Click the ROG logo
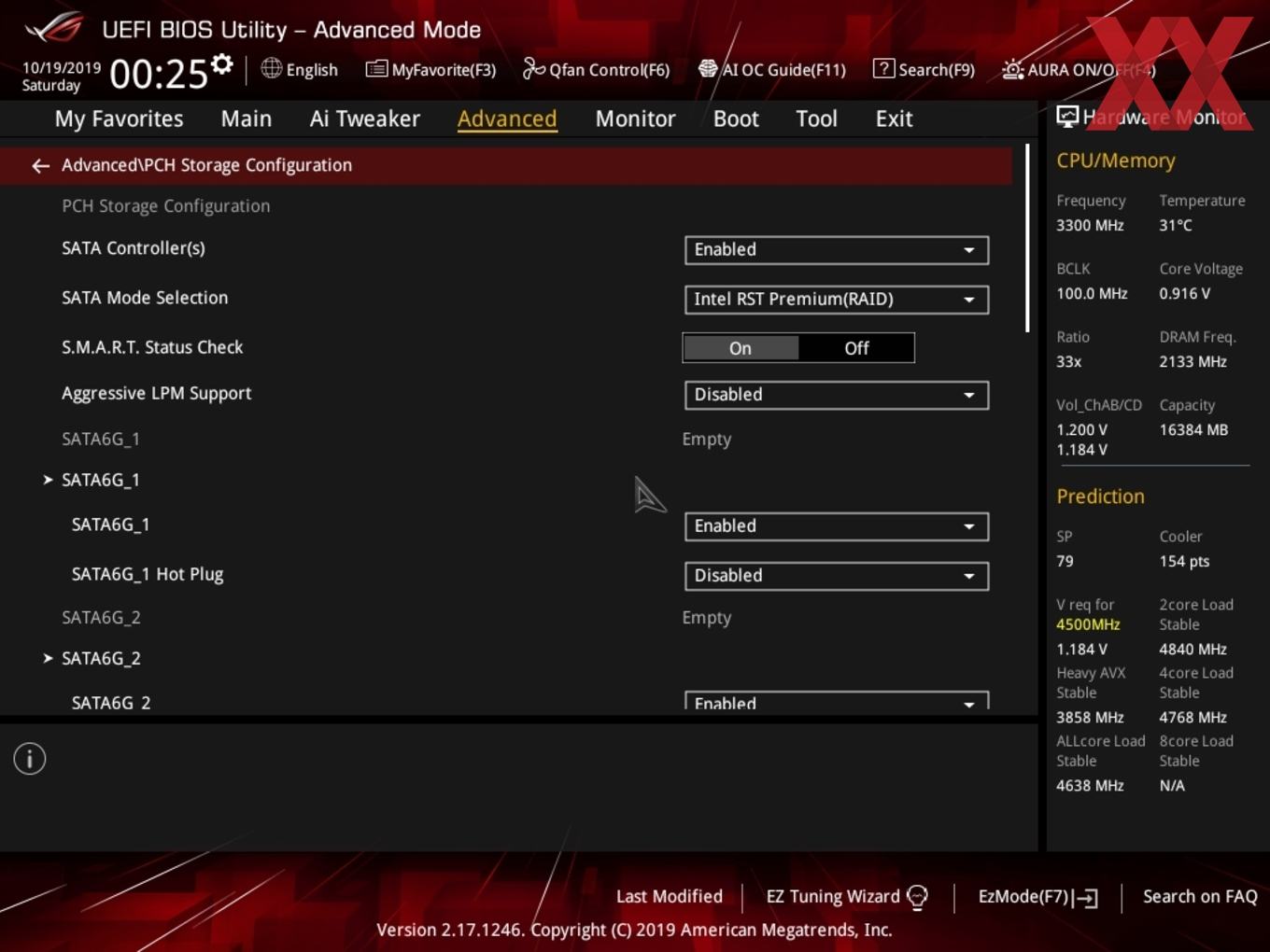The height and width of the screenshot is (952, 1270). pyautogui.click(x=54, y=28)
